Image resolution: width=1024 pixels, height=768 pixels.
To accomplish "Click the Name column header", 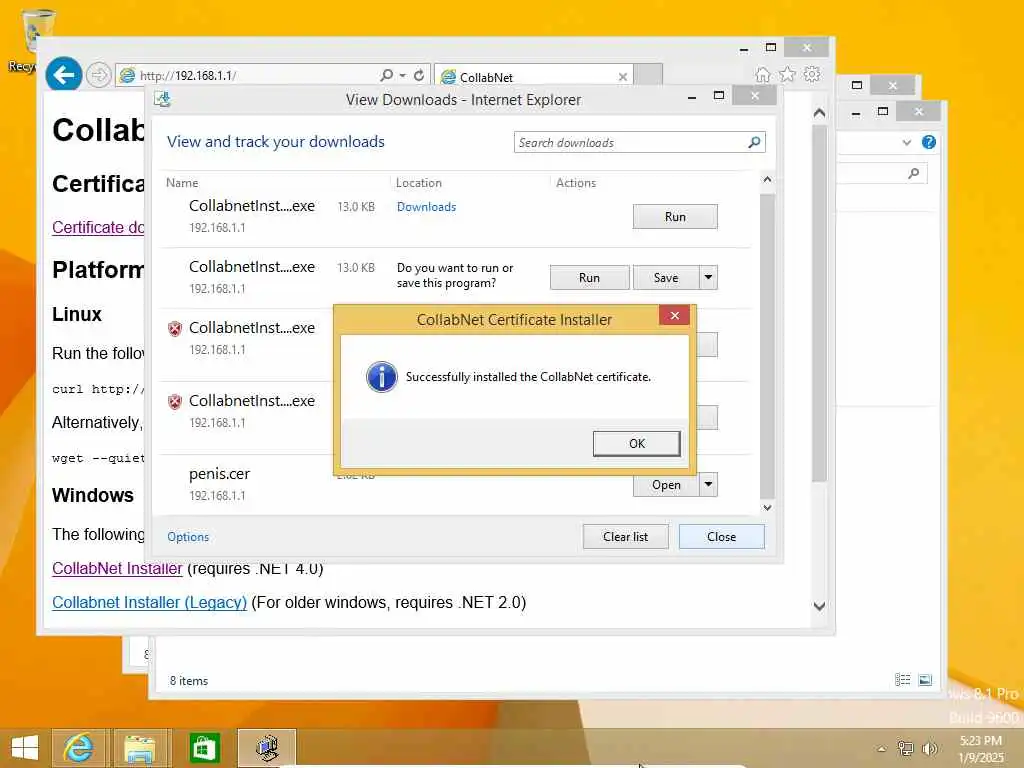I will tap(182, 183).
